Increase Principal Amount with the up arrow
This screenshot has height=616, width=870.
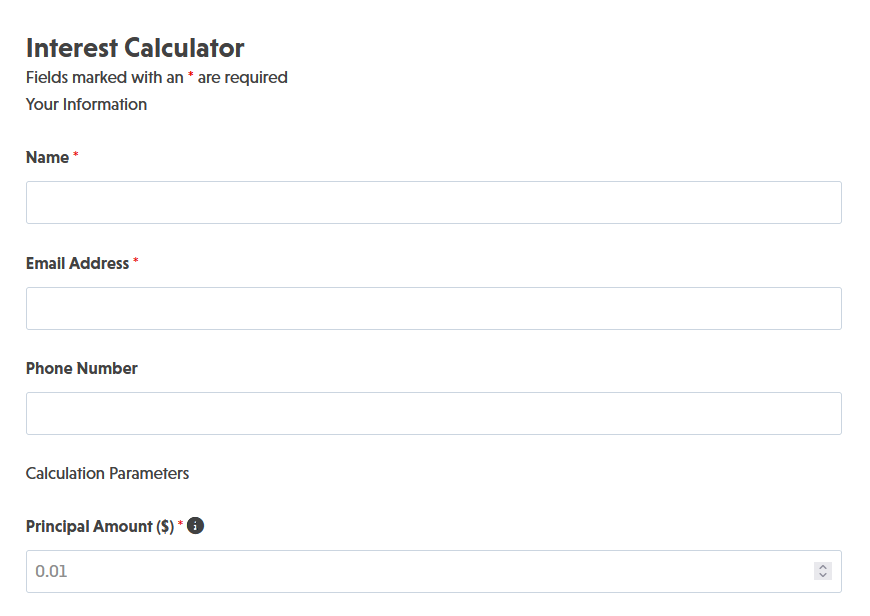point(823,567)
